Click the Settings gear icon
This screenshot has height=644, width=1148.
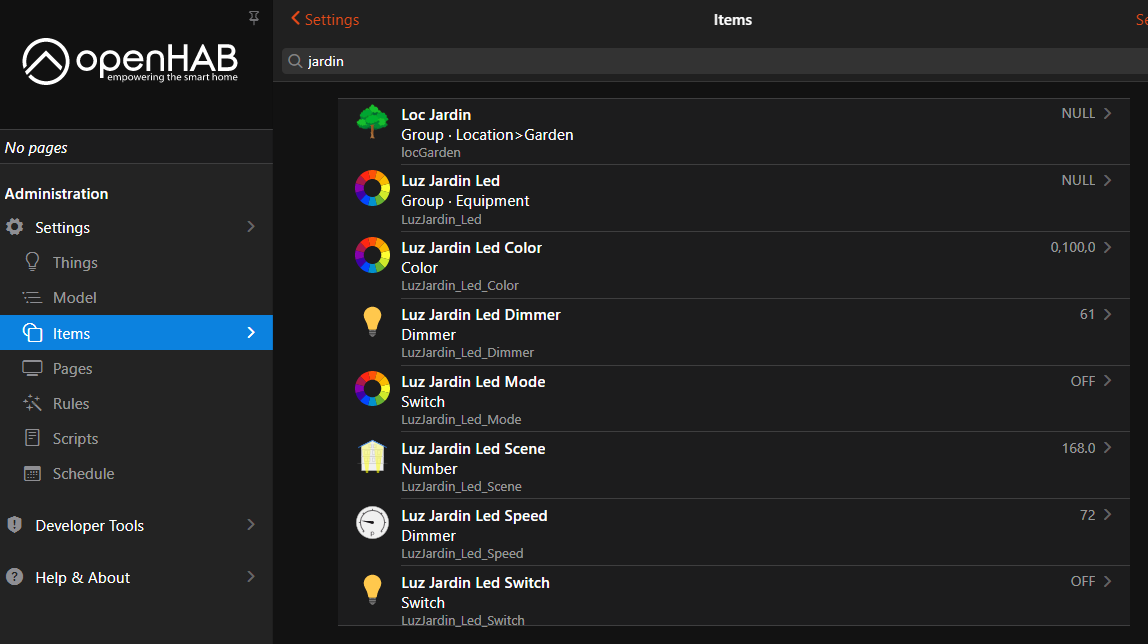15,227
